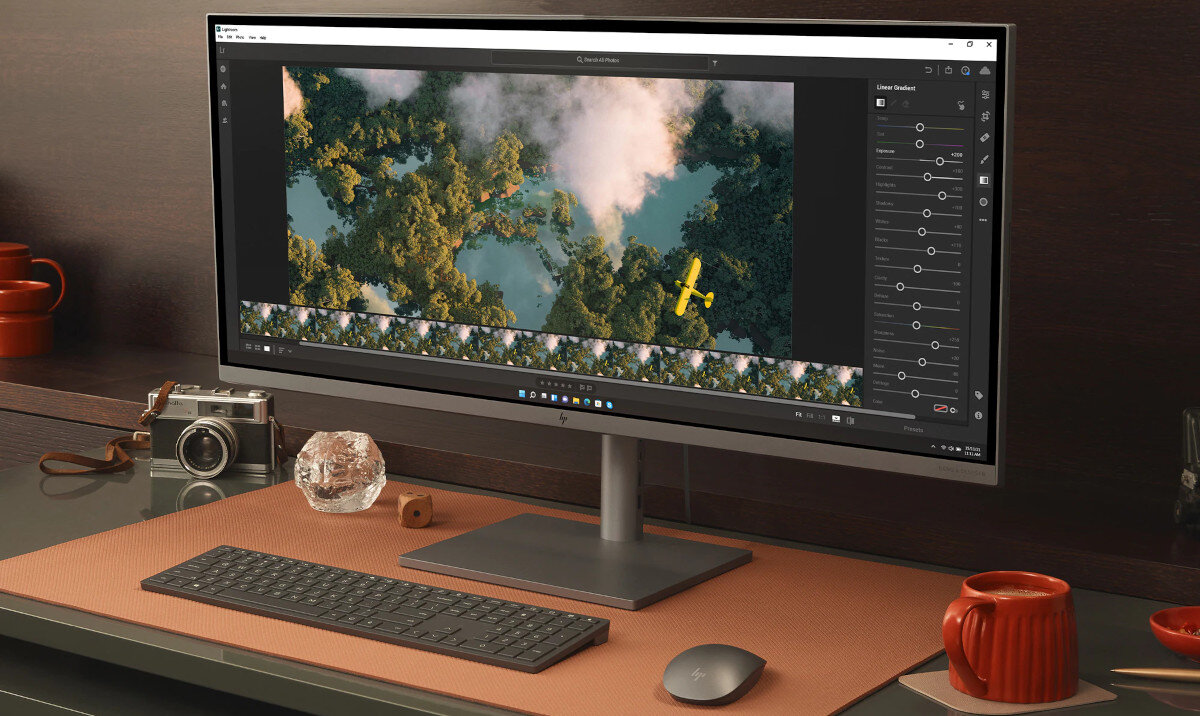Select the Crop and Rotate tool

985,116
